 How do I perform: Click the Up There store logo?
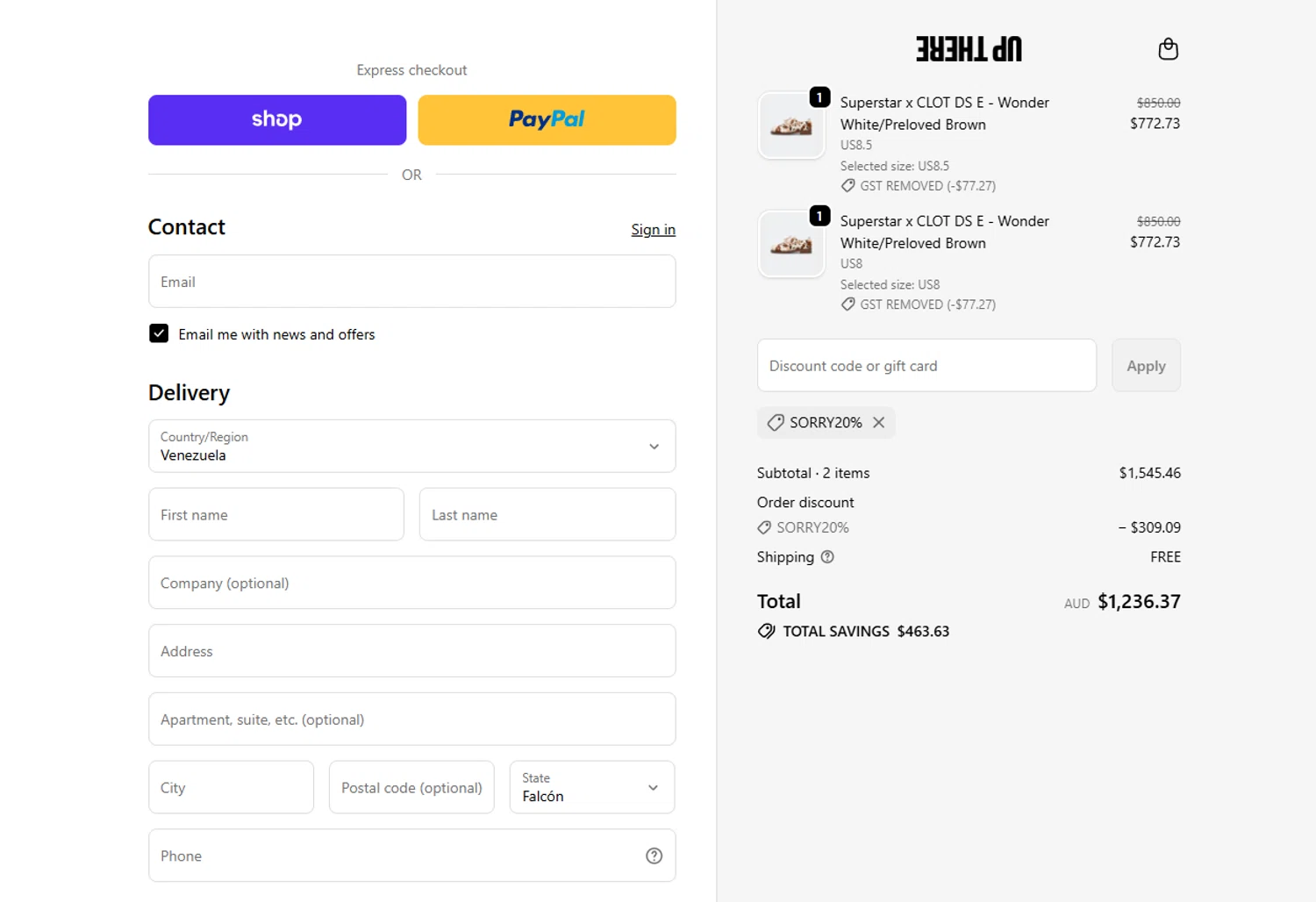point(969,49)
